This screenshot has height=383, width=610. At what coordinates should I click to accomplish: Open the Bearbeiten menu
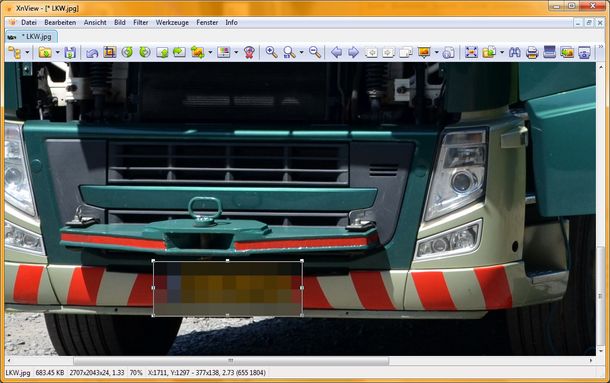click(x=60, y=23)
